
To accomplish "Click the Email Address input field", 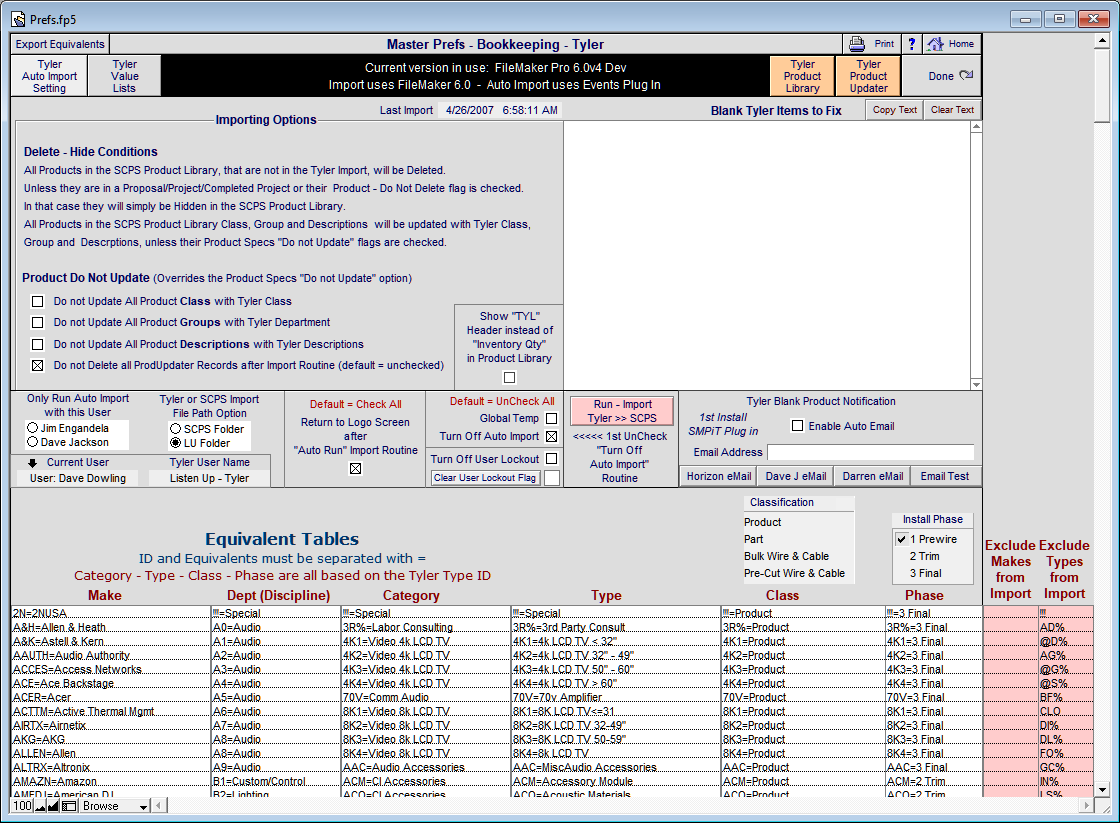I will click(x=870, y=452).
